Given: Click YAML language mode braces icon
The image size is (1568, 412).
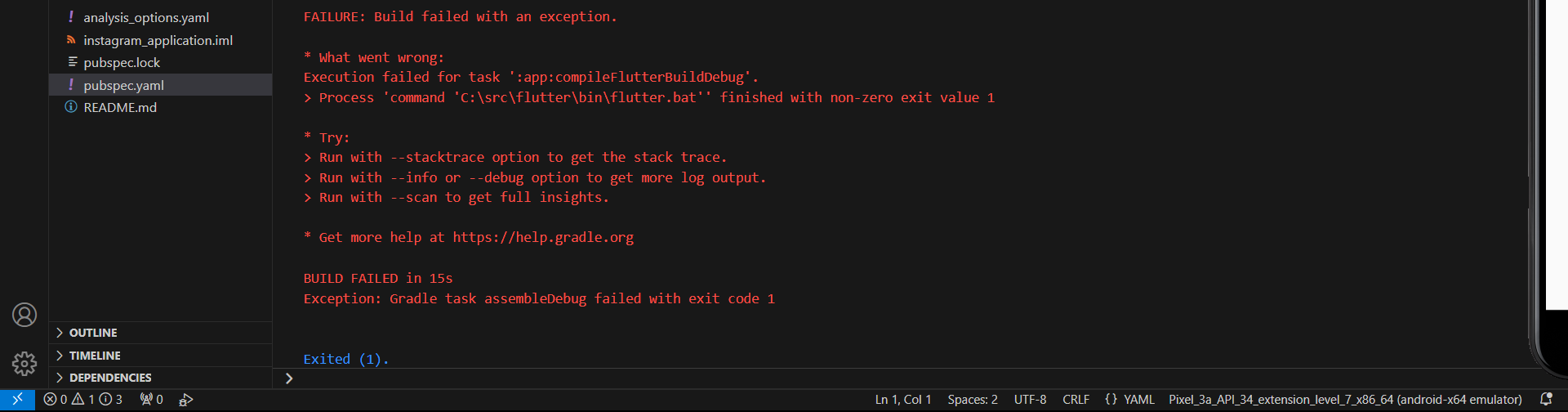Looking at the screenshot, I should [x=1111, y=400].
